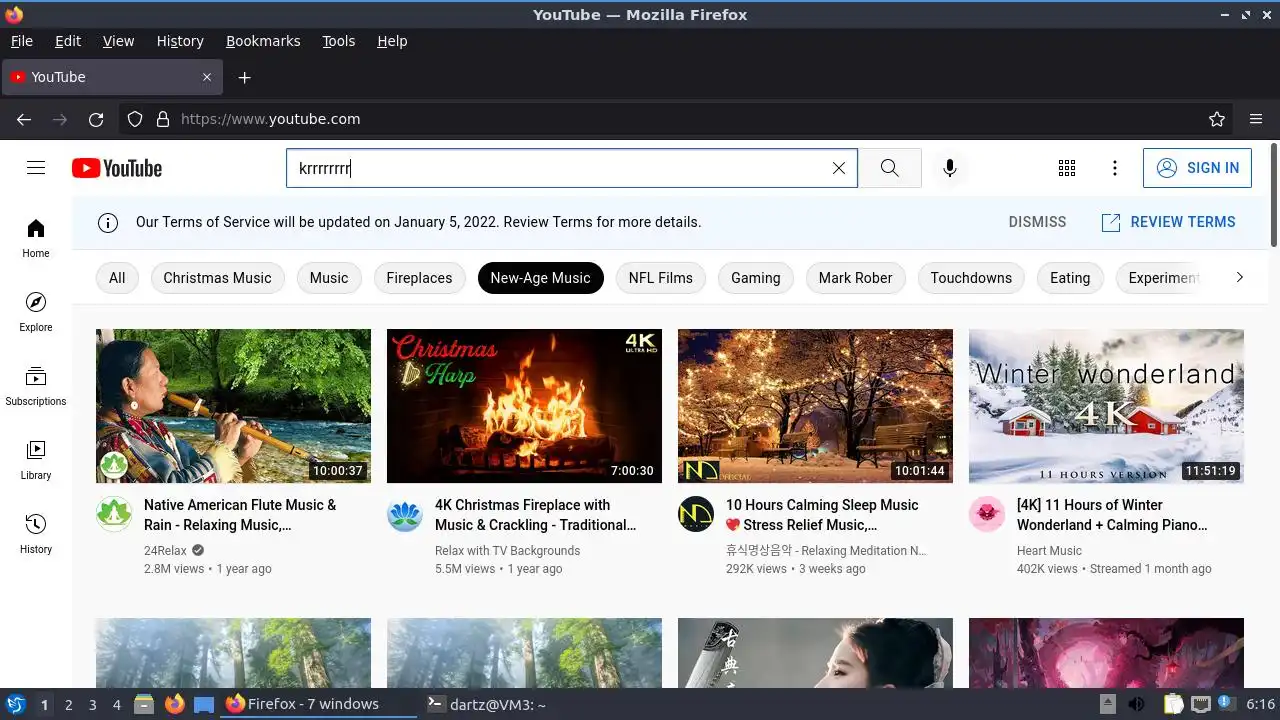Go to the YouTube logo home link
The height and width of the screenshot is (720, 1280).
point(117,168)
